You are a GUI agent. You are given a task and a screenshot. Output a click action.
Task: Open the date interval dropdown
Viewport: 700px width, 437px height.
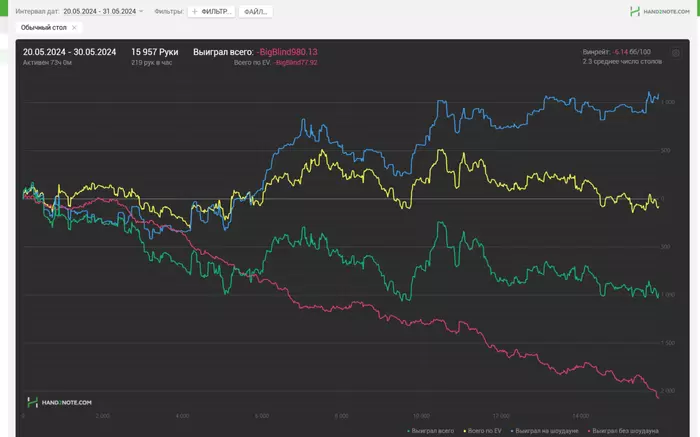pos(99,11)
